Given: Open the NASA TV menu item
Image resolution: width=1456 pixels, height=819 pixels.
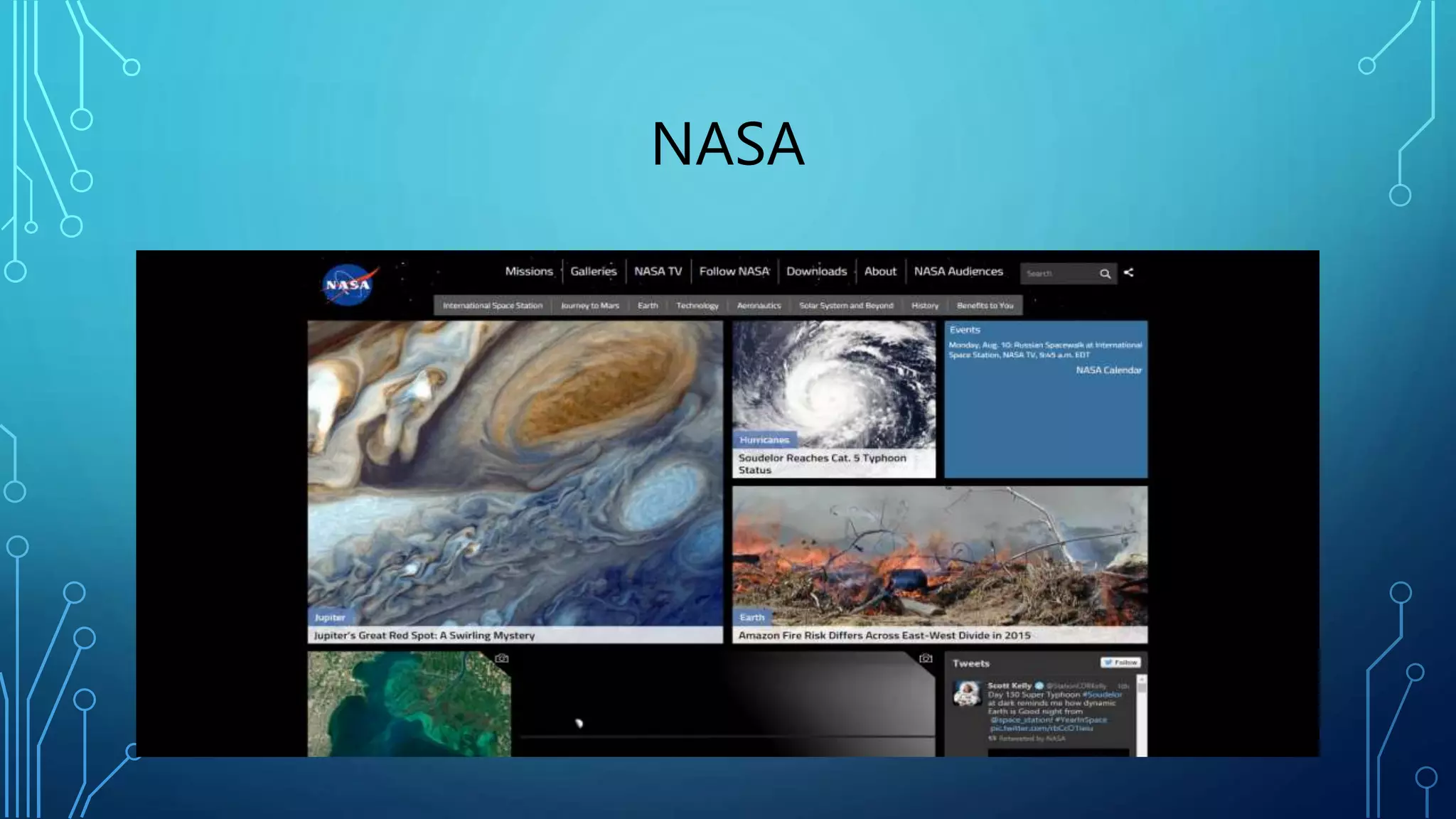Looking at the screenshot, I should [x=658, y=271].
